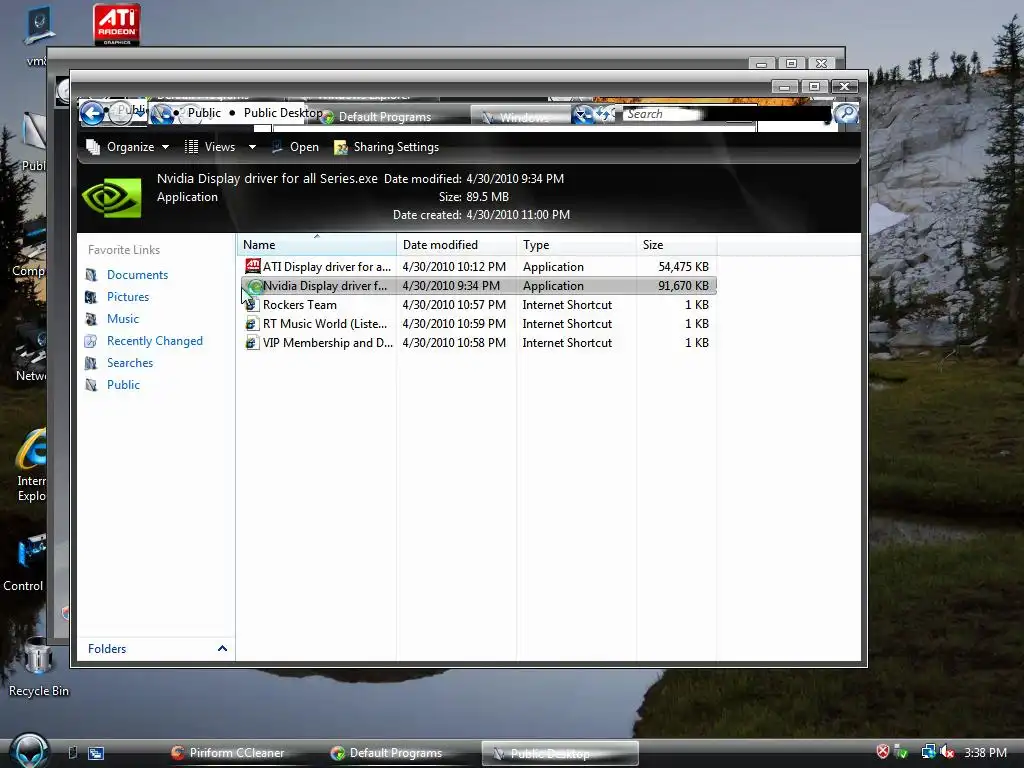Viewport: 1024px width, 768px height.
Task: Click Open in the toolbar
Action: point(295,147)
